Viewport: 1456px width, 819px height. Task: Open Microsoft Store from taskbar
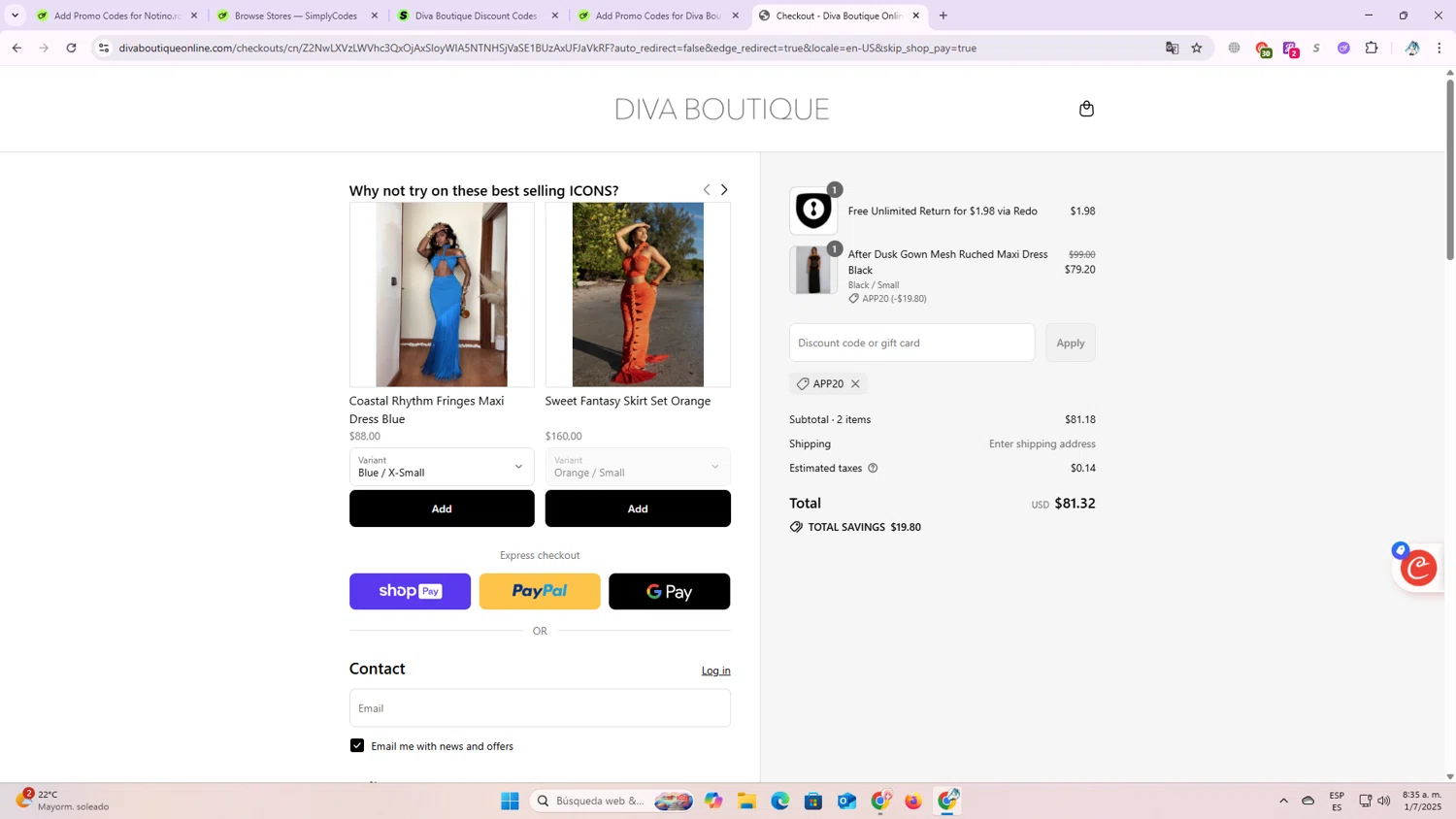pos(813,801)
